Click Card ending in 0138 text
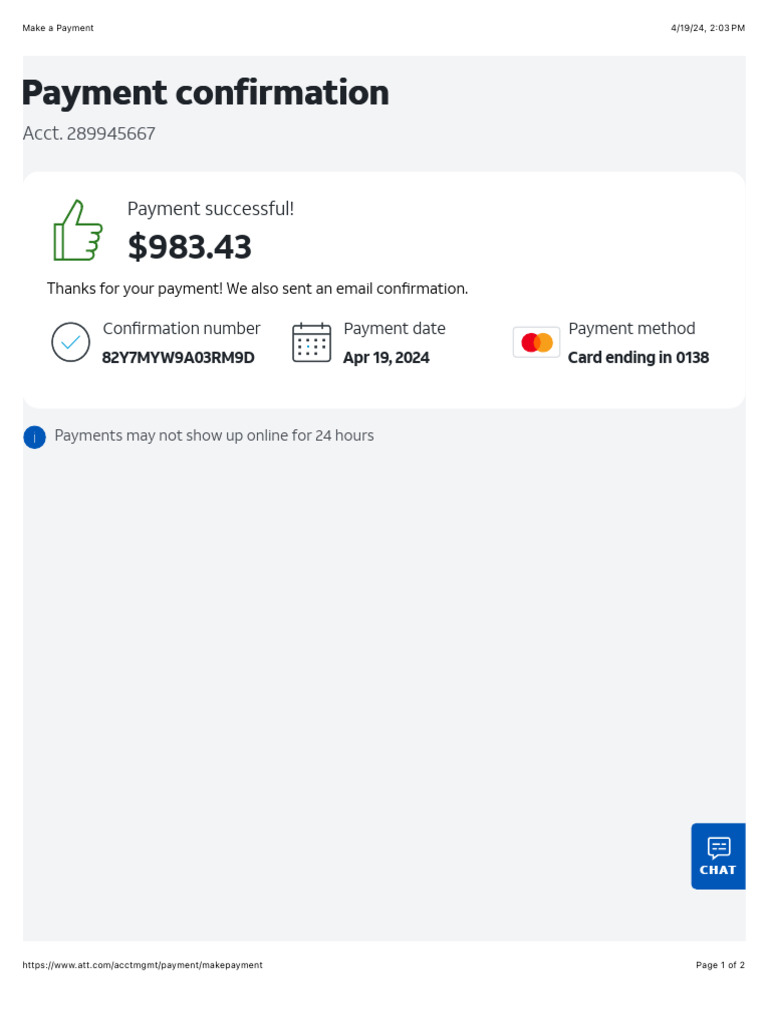 (638, 358)
